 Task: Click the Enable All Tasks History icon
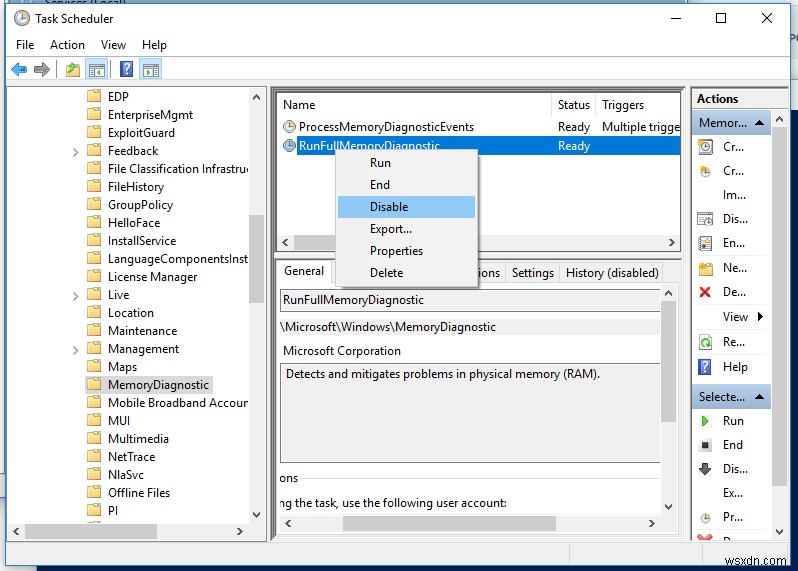(705, 243)
